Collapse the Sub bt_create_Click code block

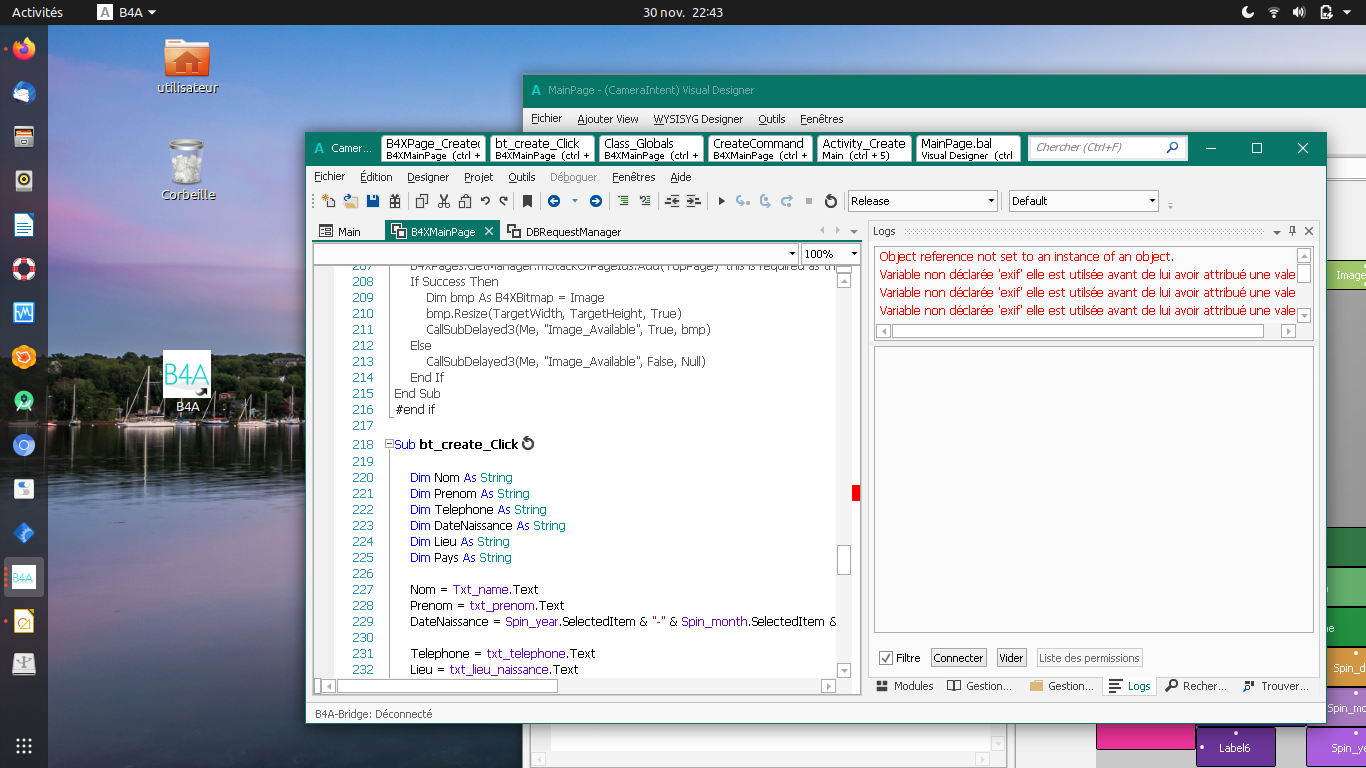click(x=388, y=444)
